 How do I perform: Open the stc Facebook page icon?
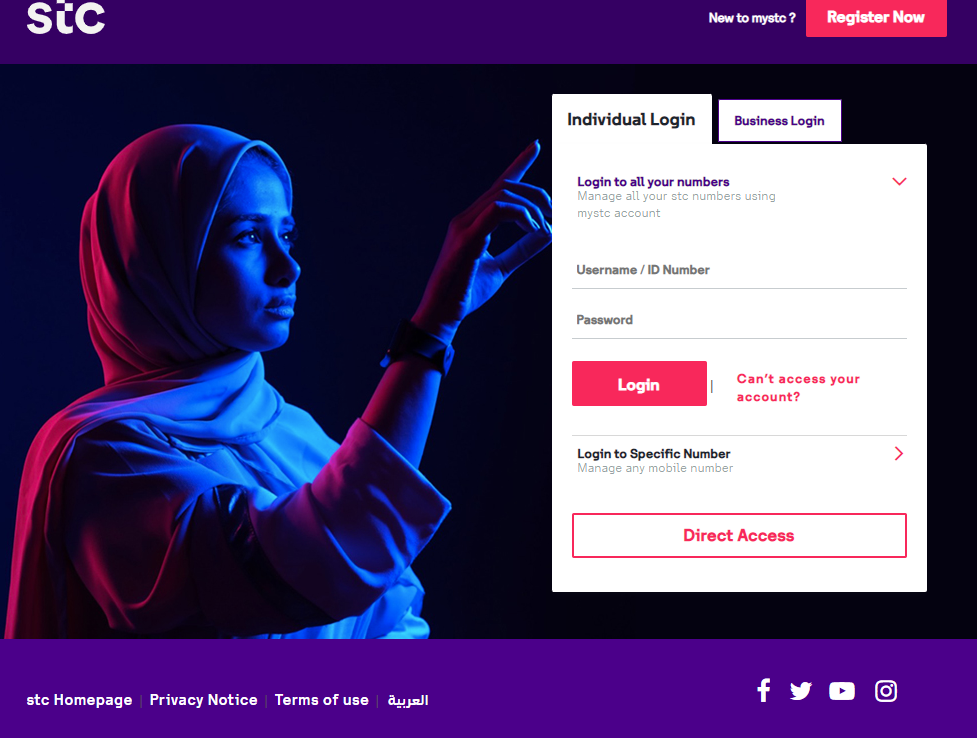tap(763, 691)
